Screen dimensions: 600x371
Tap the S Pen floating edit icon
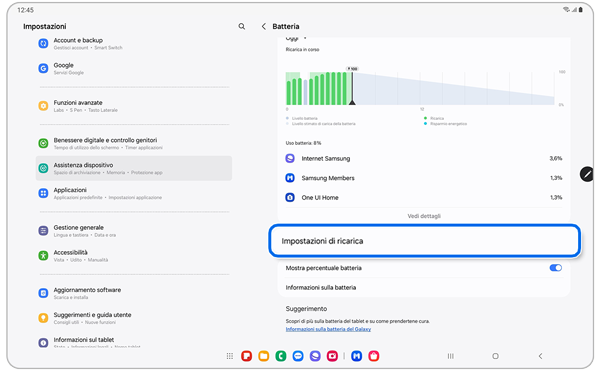587,174
